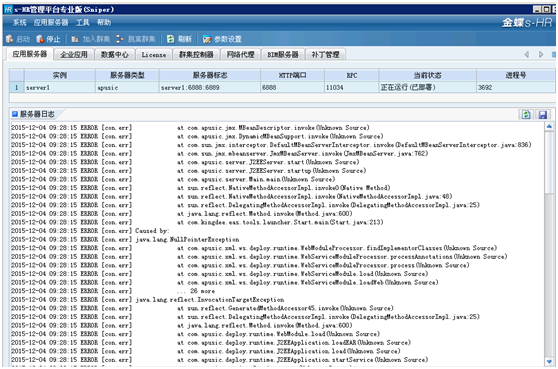Click the RPC column header

click(352, 75)
